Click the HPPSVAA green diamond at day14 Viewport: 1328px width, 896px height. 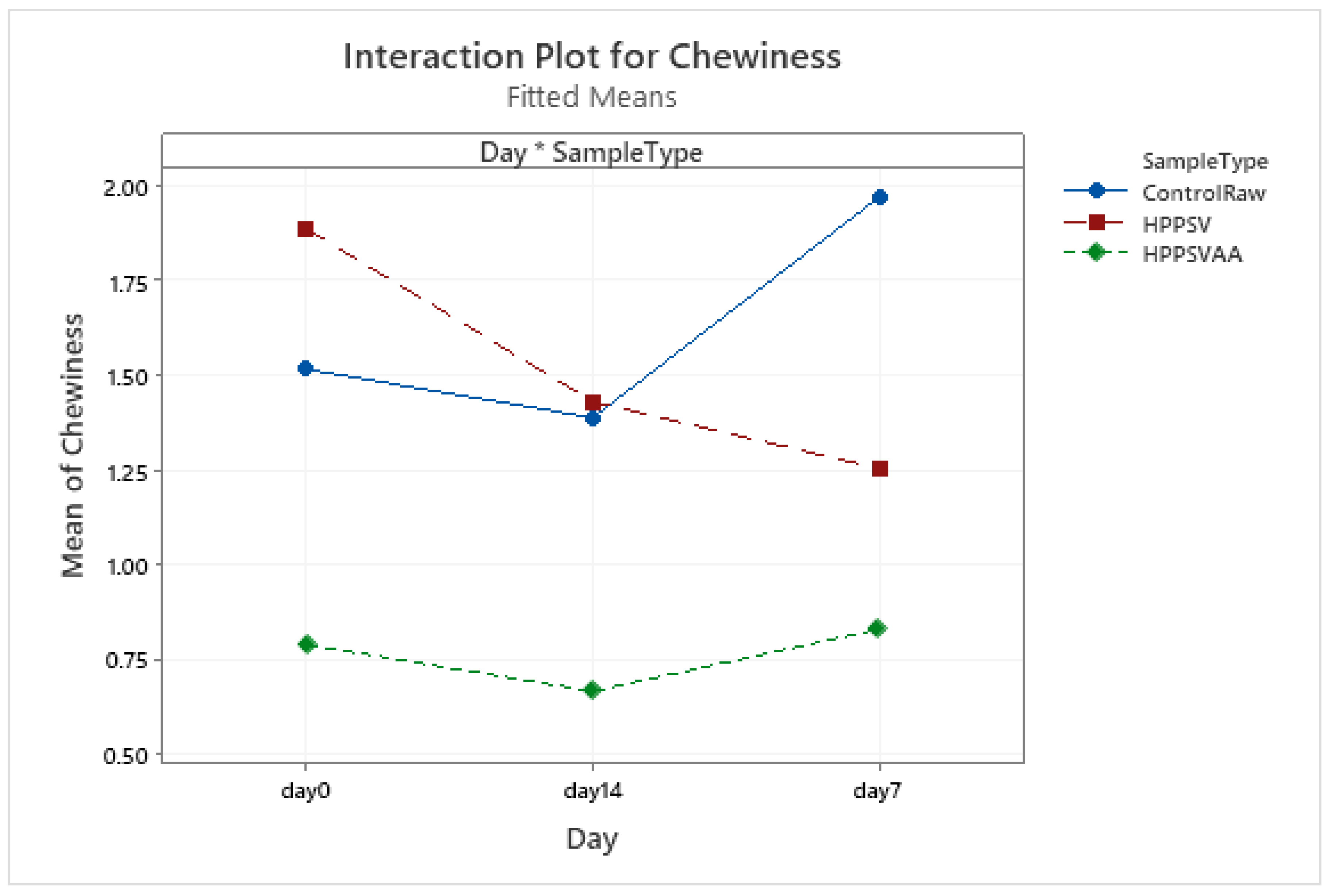(592, 690)
